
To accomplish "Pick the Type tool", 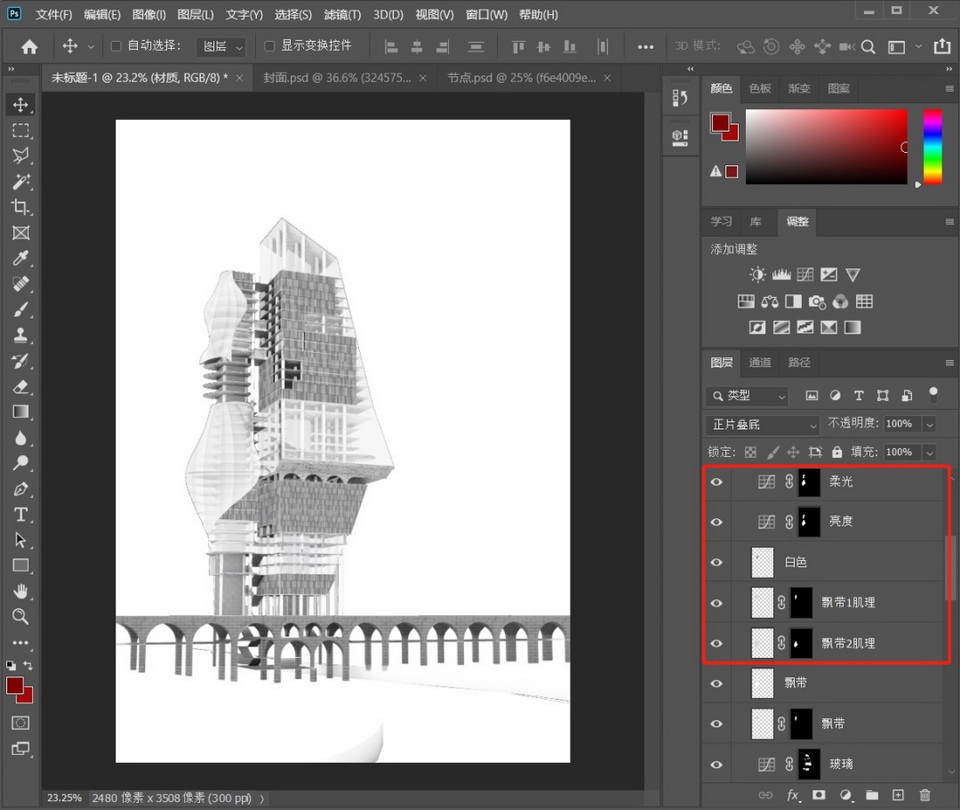I will pos(20,514).
